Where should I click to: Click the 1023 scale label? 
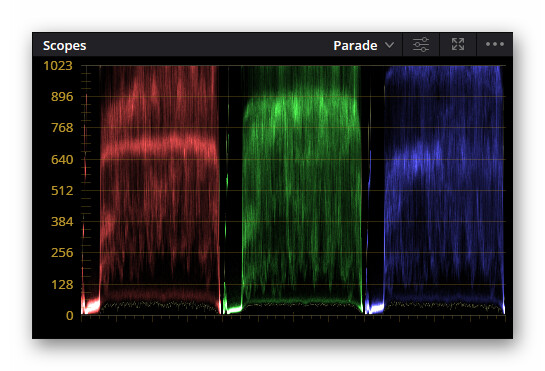[58, 65]
